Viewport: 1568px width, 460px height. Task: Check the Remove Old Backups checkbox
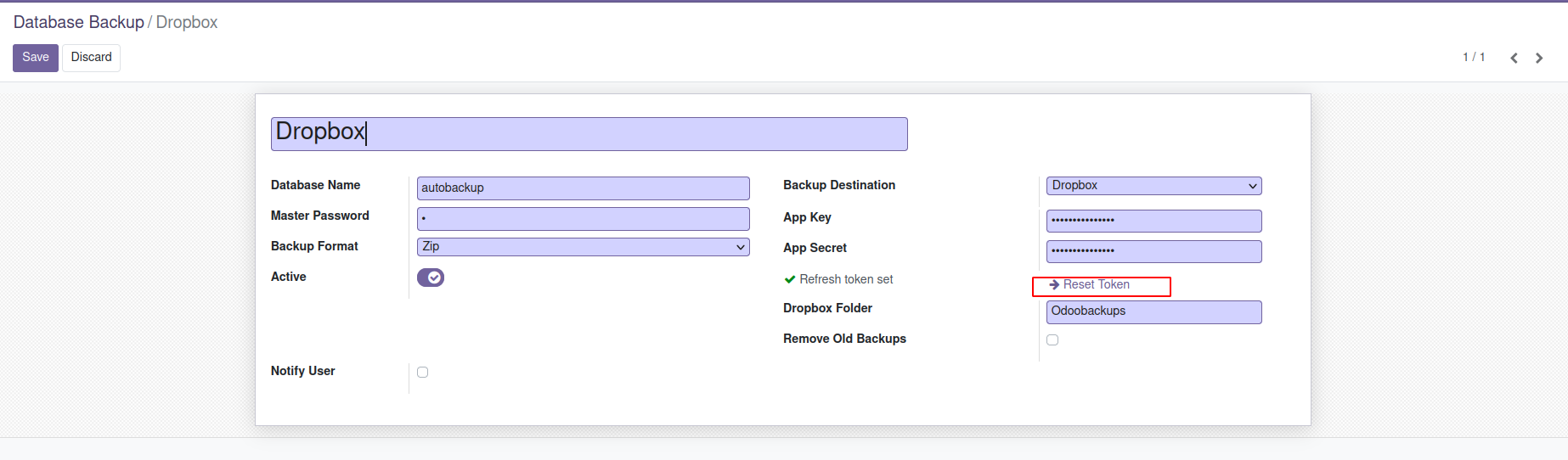pos(1052,339)
